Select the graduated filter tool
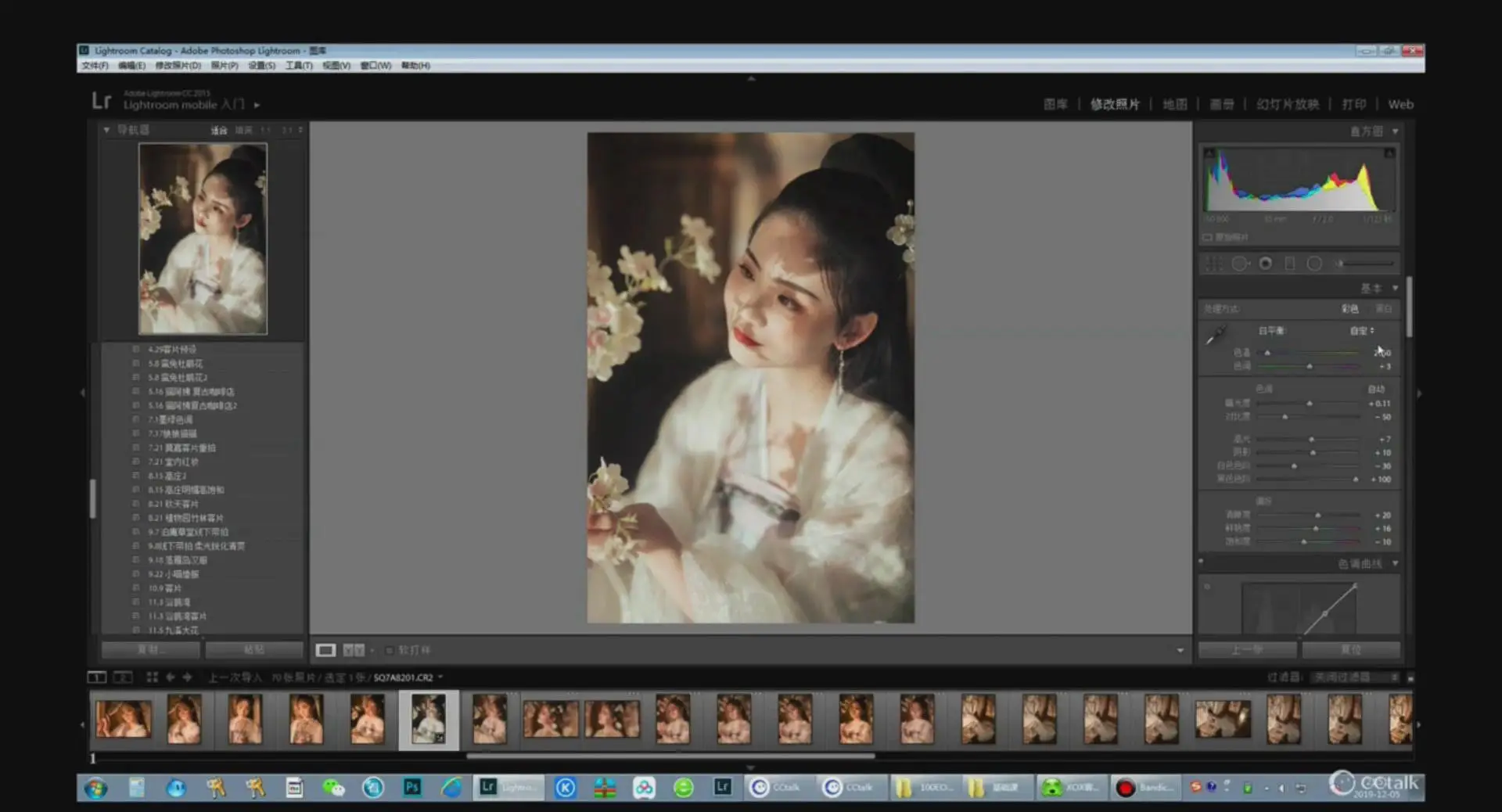Image resolution: width=1502 pixels, height=812 pixels. click(1290, 264)
